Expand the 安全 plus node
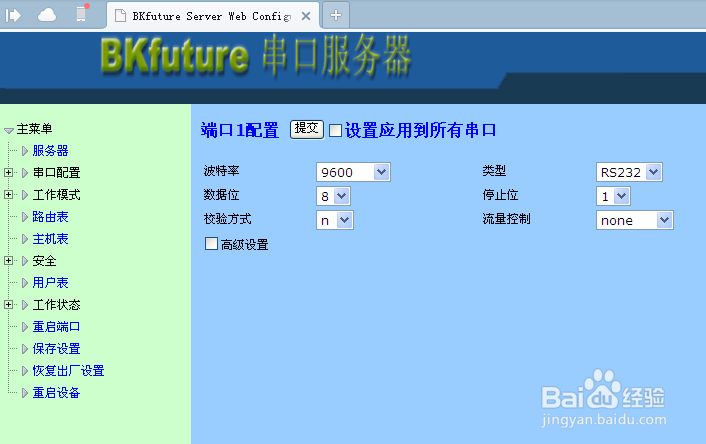This screenshot has height=444, width=706. [x=8, y=260]
